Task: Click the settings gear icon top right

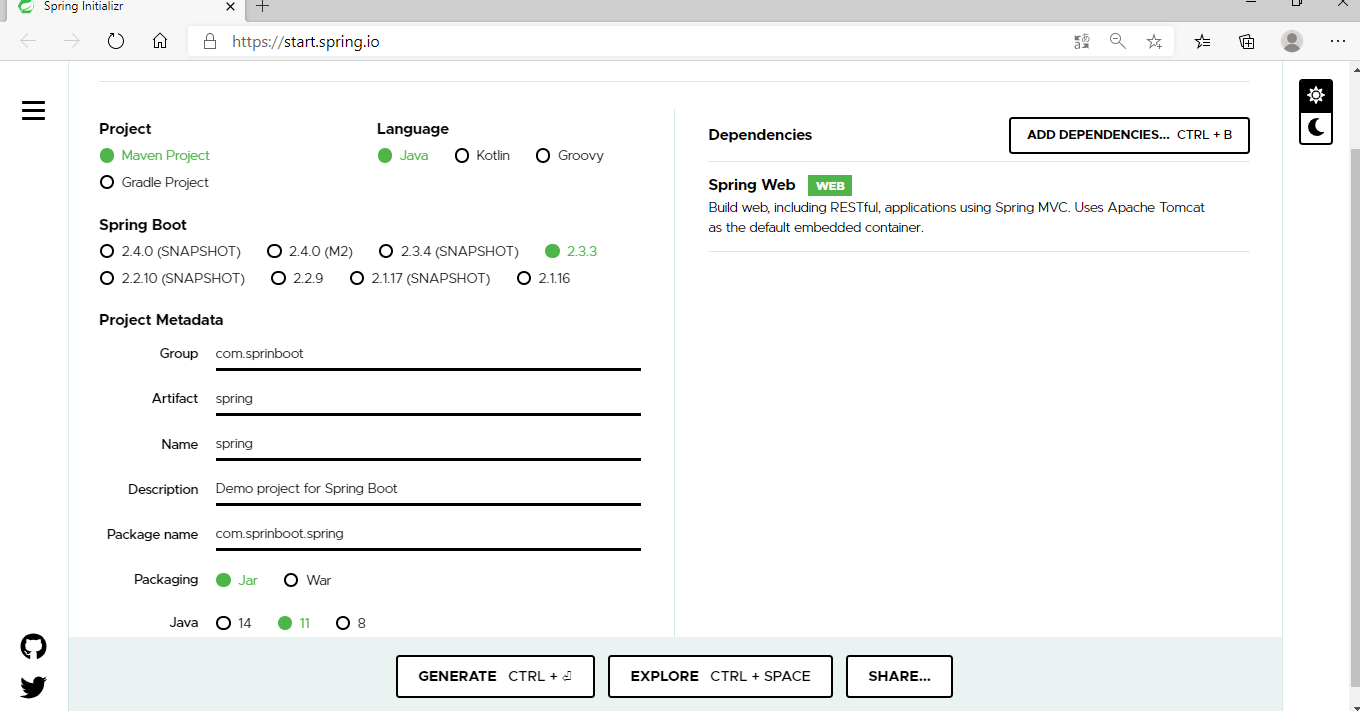Action: point(1316,93)
